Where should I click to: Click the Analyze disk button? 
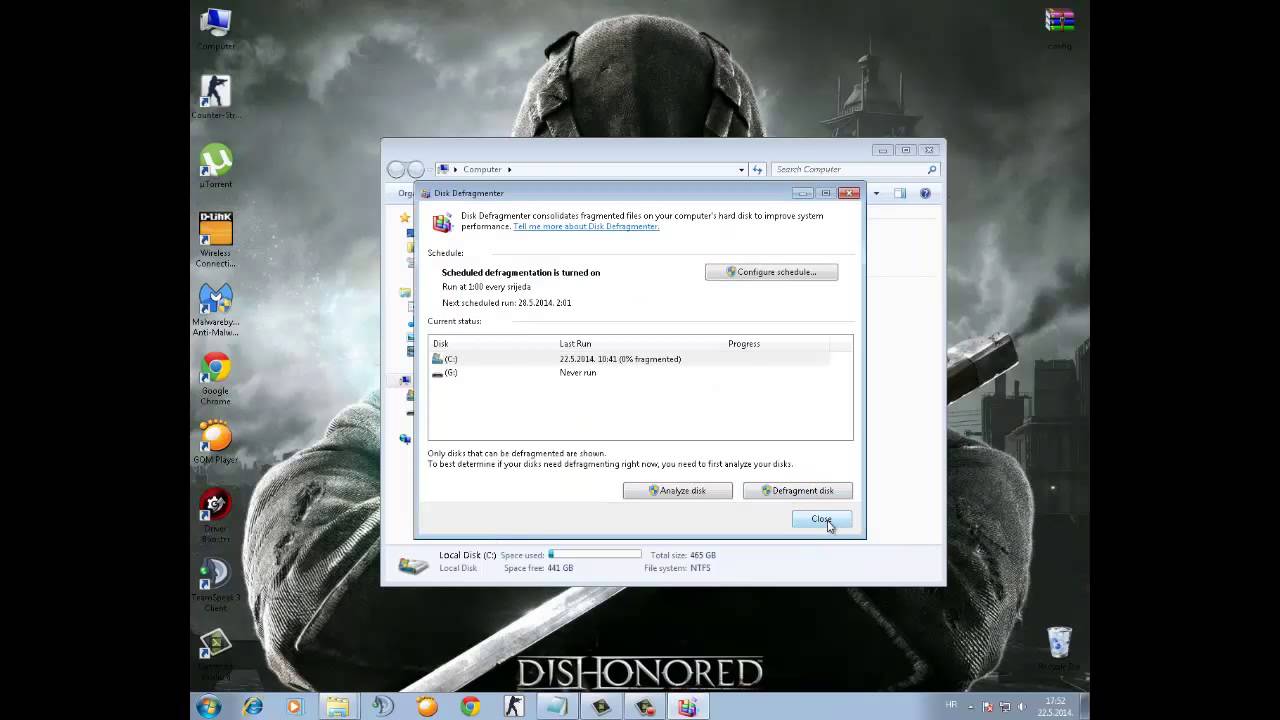677,491
